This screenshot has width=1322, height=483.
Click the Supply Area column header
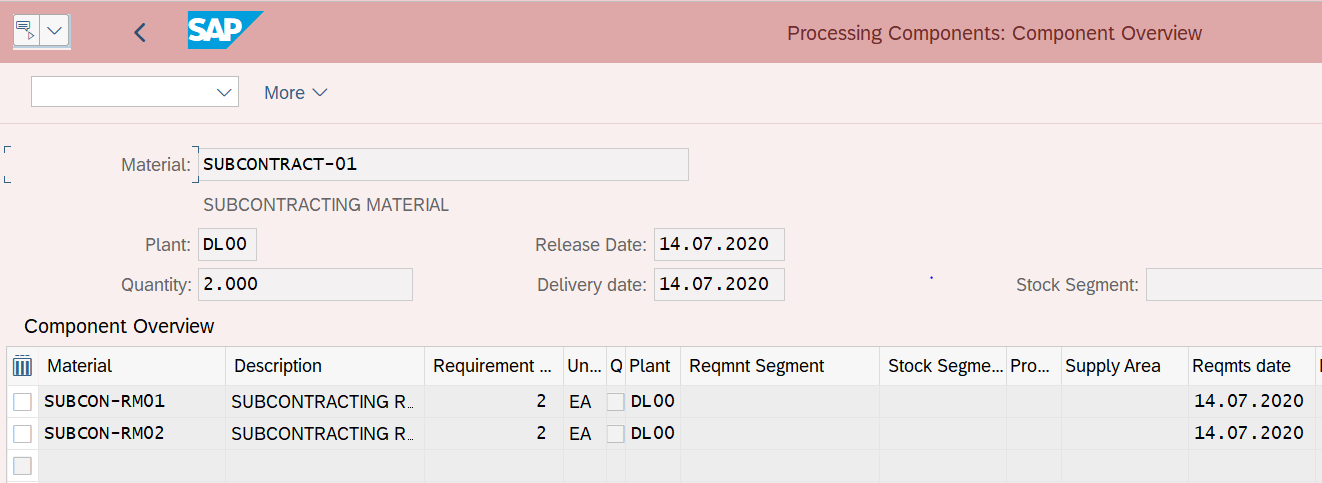pos(1113,366)
